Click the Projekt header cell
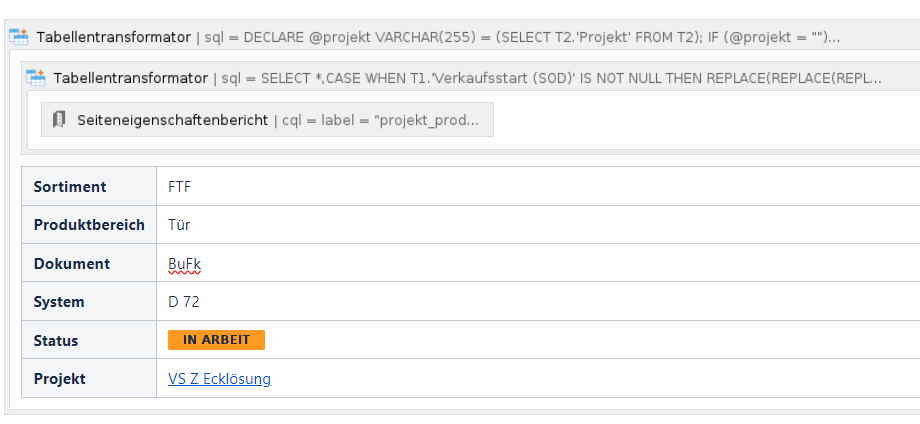 89,378
